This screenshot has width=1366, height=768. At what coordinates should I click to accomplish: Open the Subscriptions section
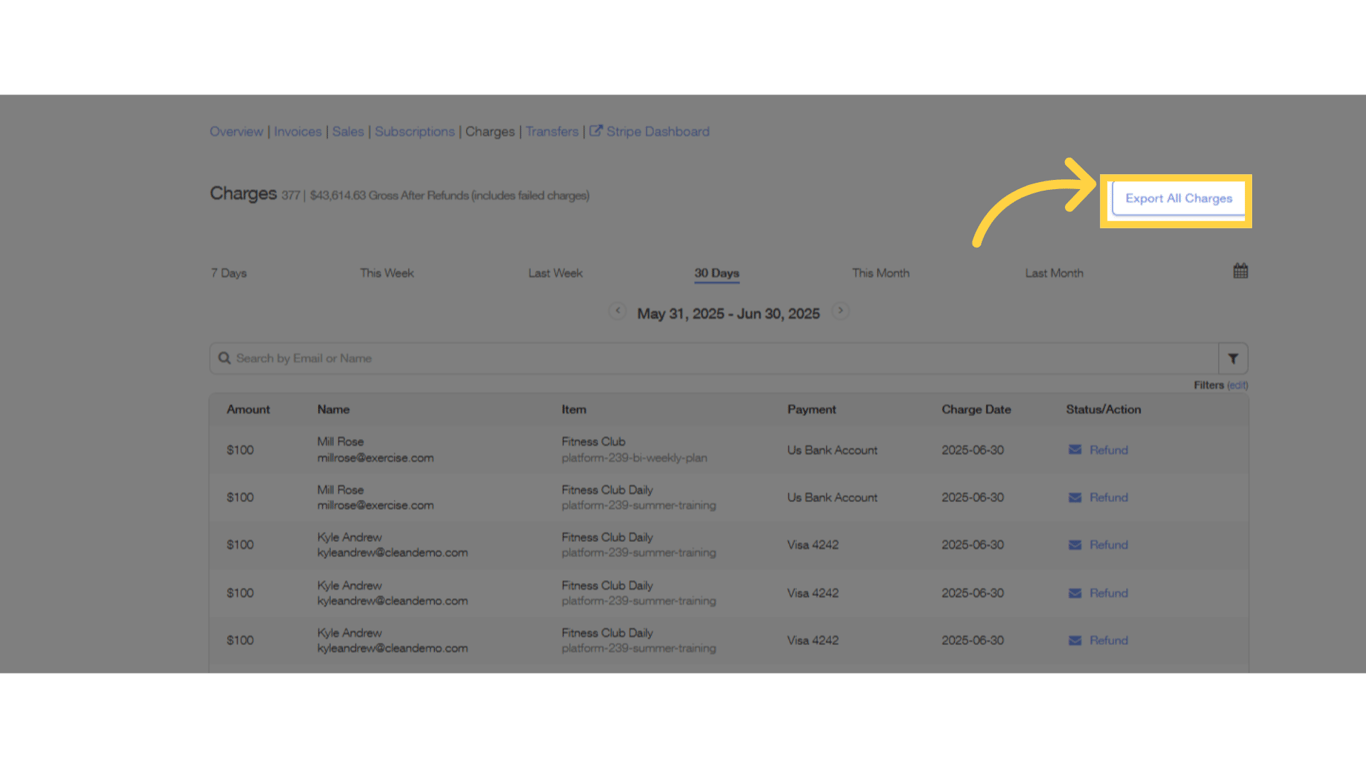click(415, 131)
